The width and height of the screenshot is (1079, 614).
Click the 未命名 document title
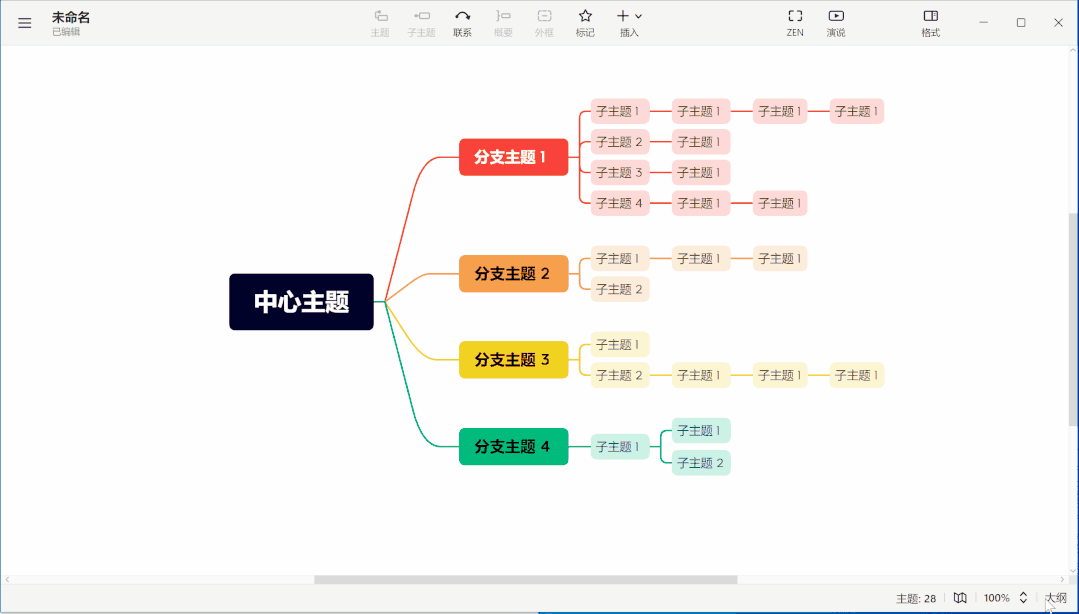pos(71,17)
